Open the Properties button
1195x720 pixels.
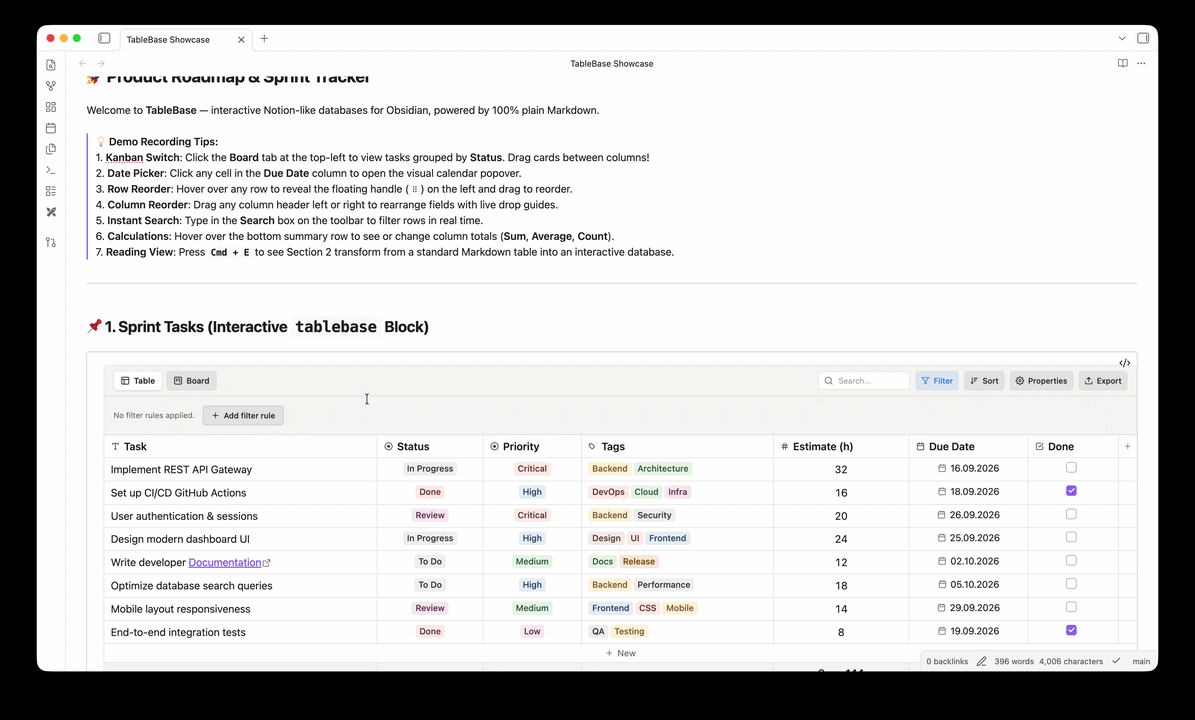pyautogui.click(x=1041, y=381)
